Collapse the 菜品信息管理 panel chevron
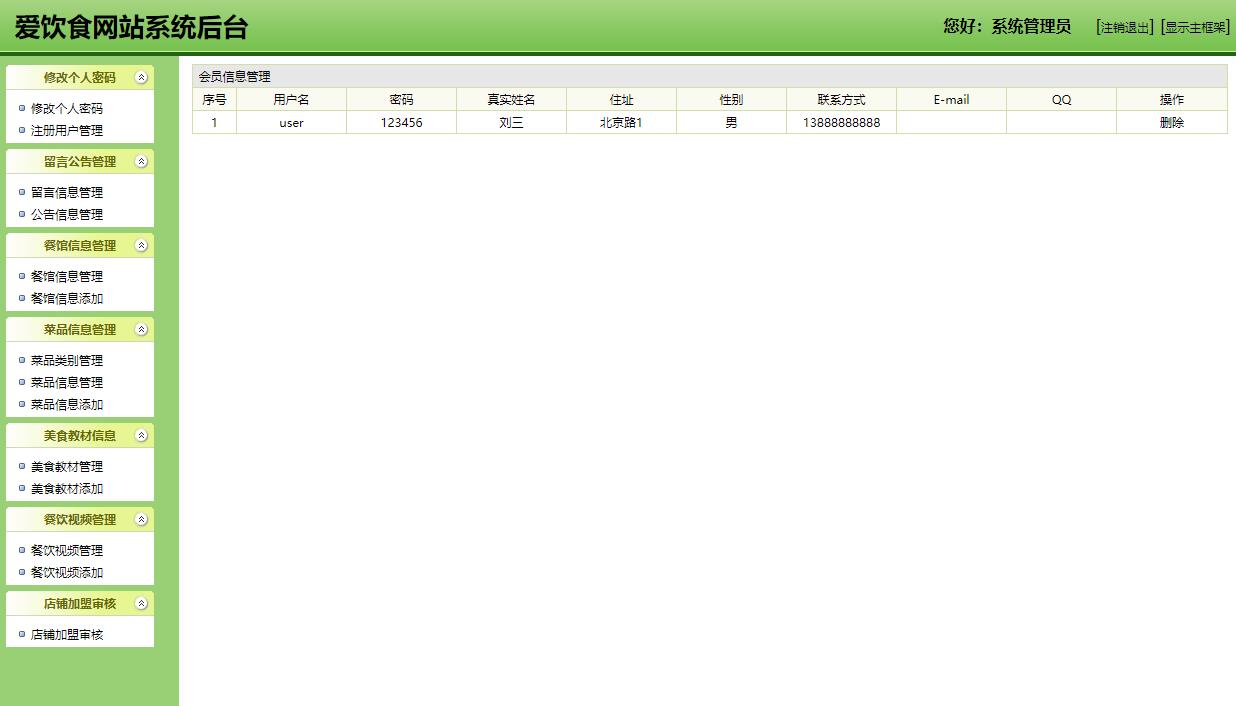 coord(141,329)
